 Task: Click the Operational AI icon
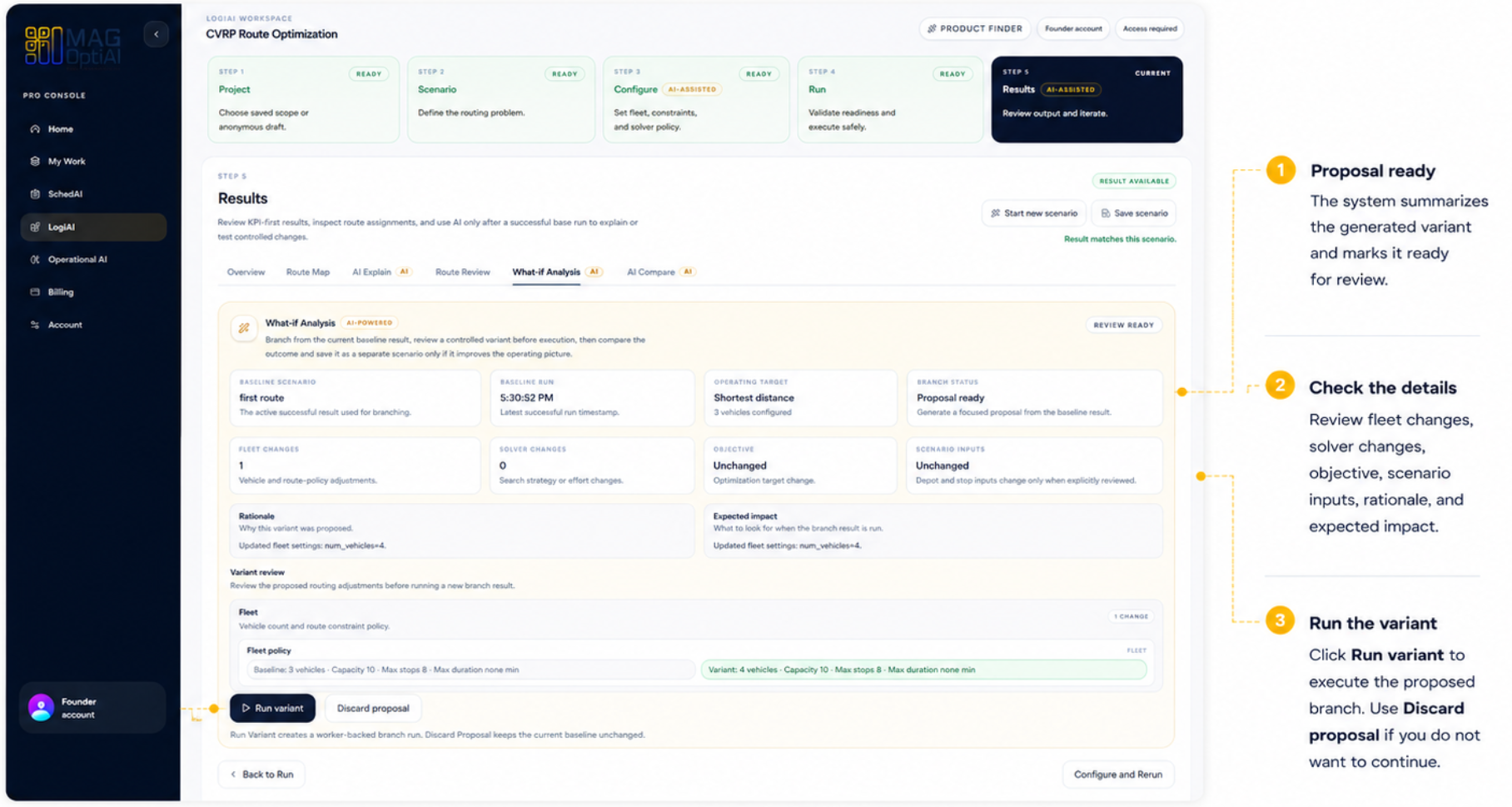(x=35, y=259)
